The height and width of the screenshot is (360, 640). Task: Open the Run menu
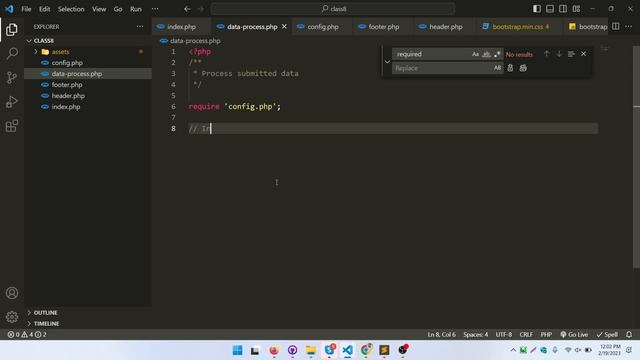pyautogui.click(x=136, y=9)
